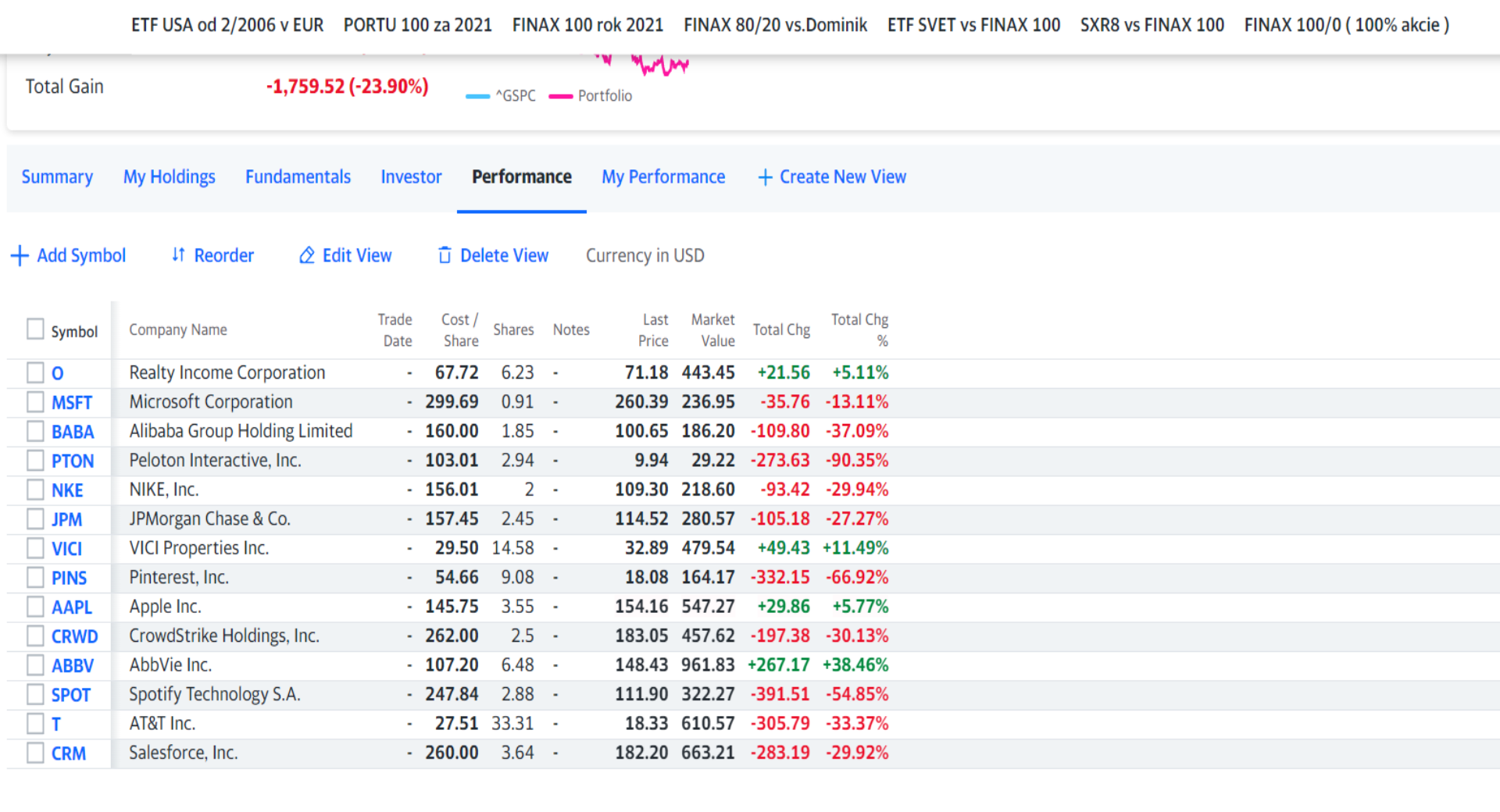Check the MSFT row checkbox

pyautogui.click(x=35, y=402)
